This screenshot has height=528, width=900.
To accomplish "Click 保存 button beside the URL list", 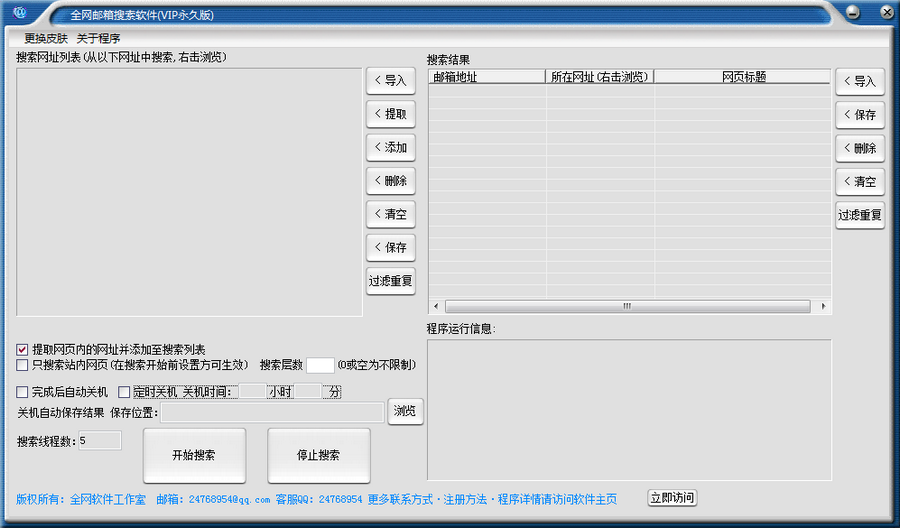I will (x=391, y=247).
